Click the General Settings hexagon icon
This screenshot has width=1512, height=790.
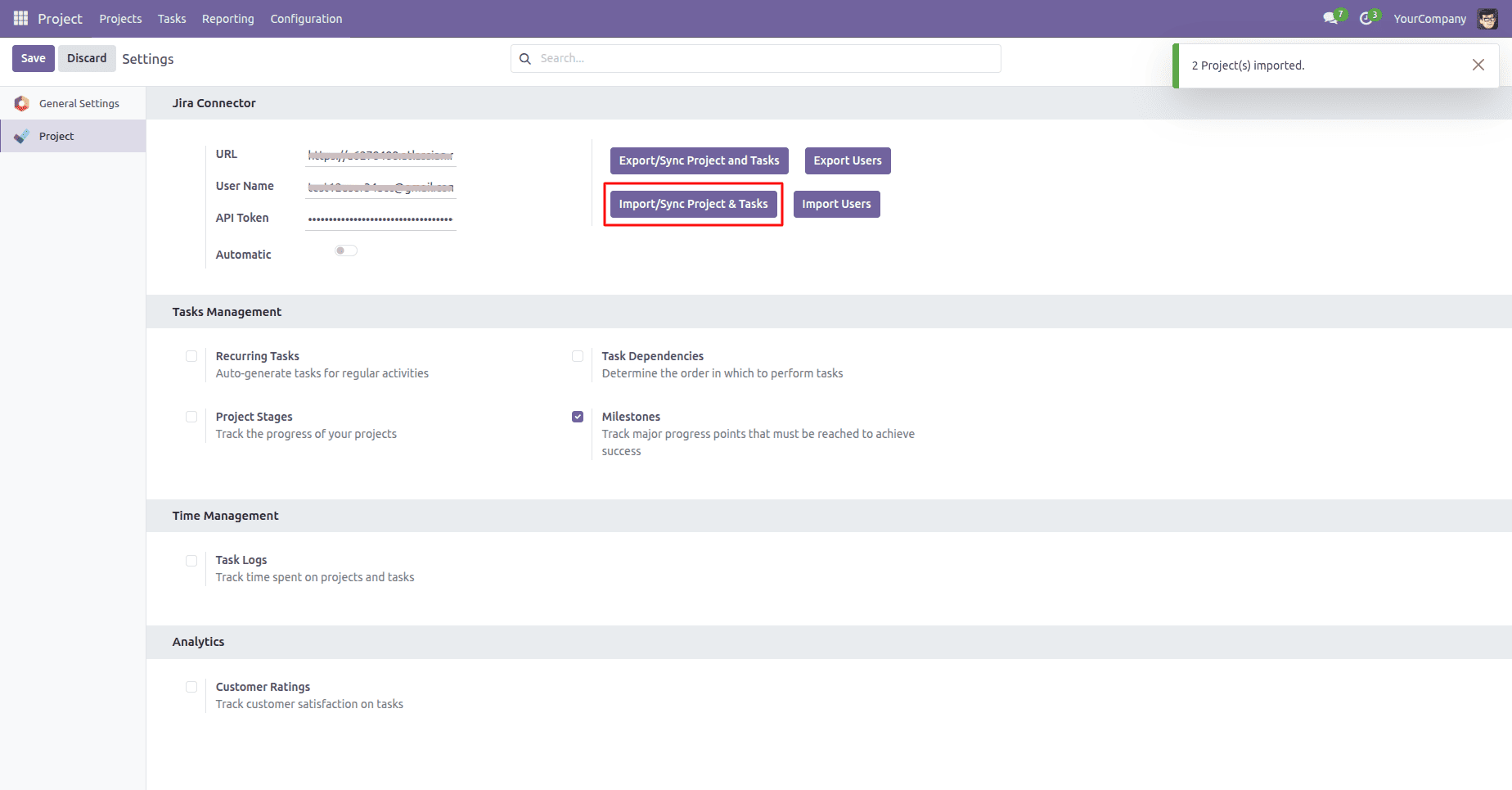21,103
